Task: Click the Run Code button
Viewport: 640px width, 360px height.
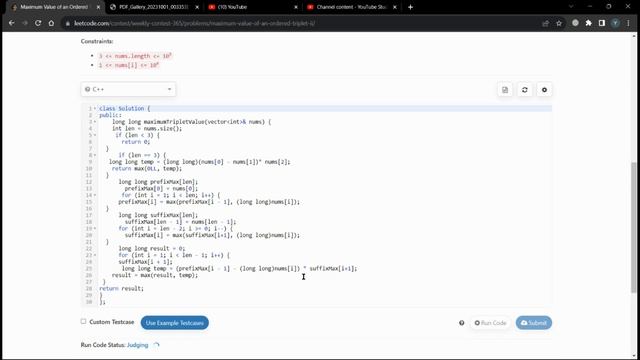Action: click(490, 323)
